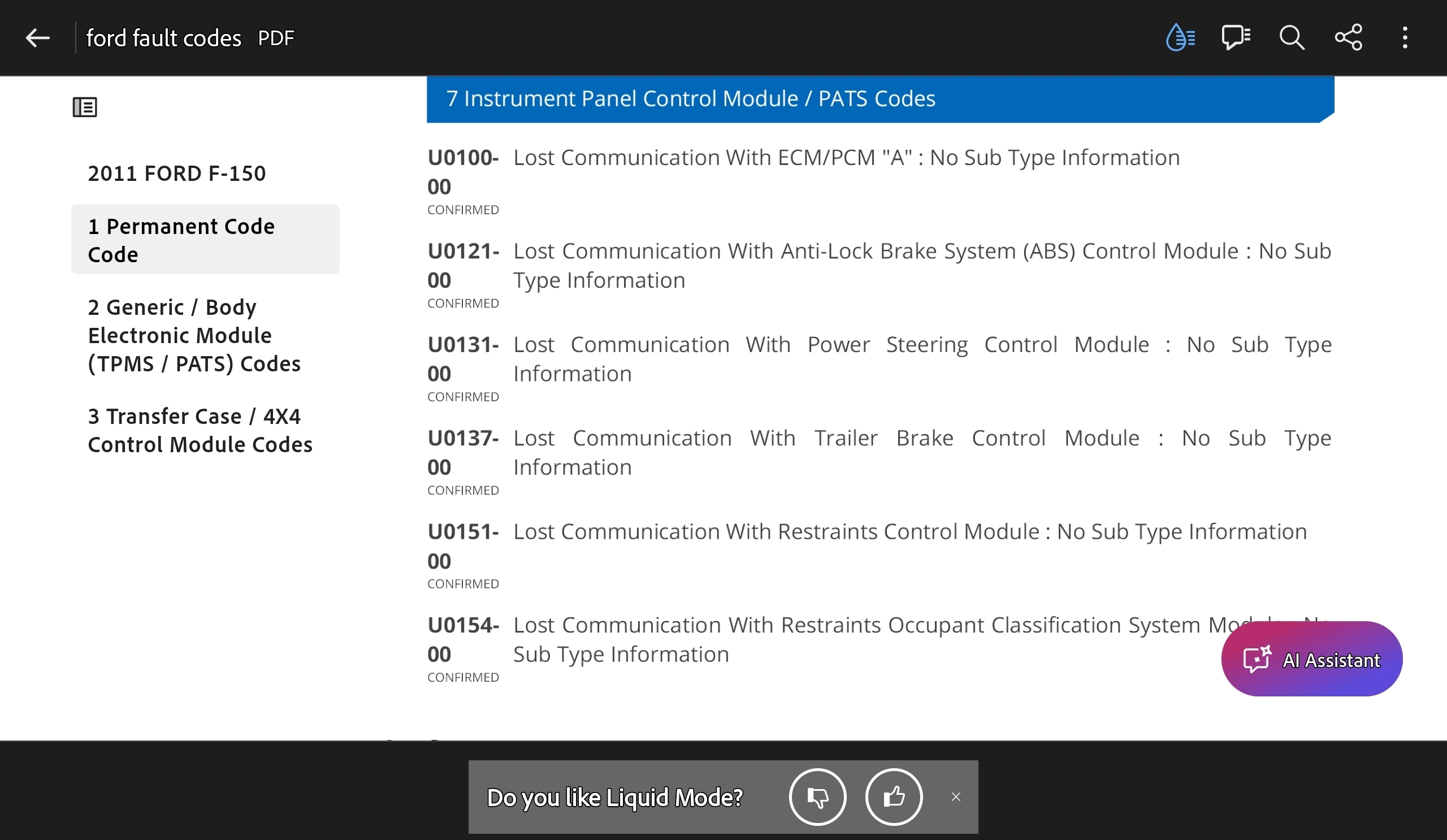Go back using the arrow icon
The height and width of the screenshot is (840, 1447).
click(x=38, y=38)
